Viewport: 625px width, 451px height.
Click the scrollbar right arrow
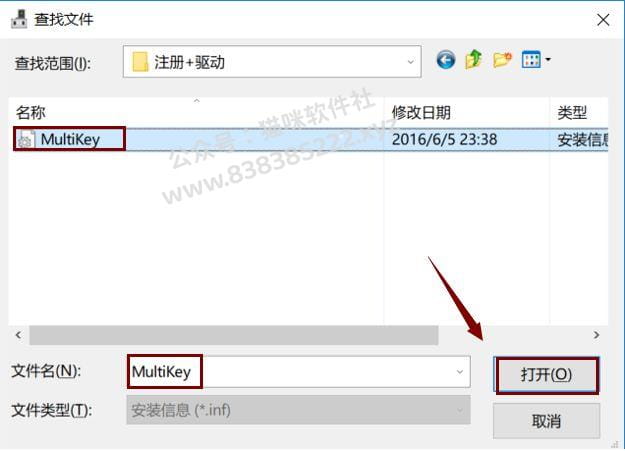coord(596,335)
